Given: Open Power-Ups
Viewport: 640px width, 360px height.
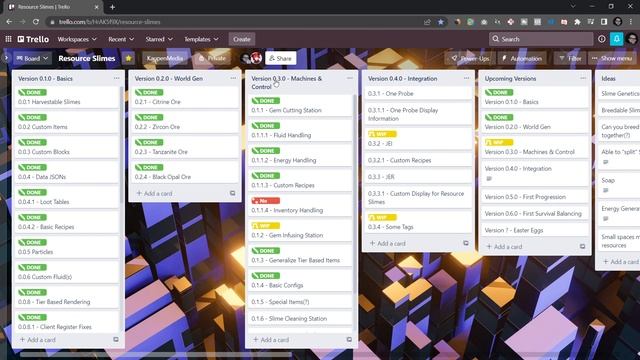Looking at the screenshot, I should pos(470,58).
